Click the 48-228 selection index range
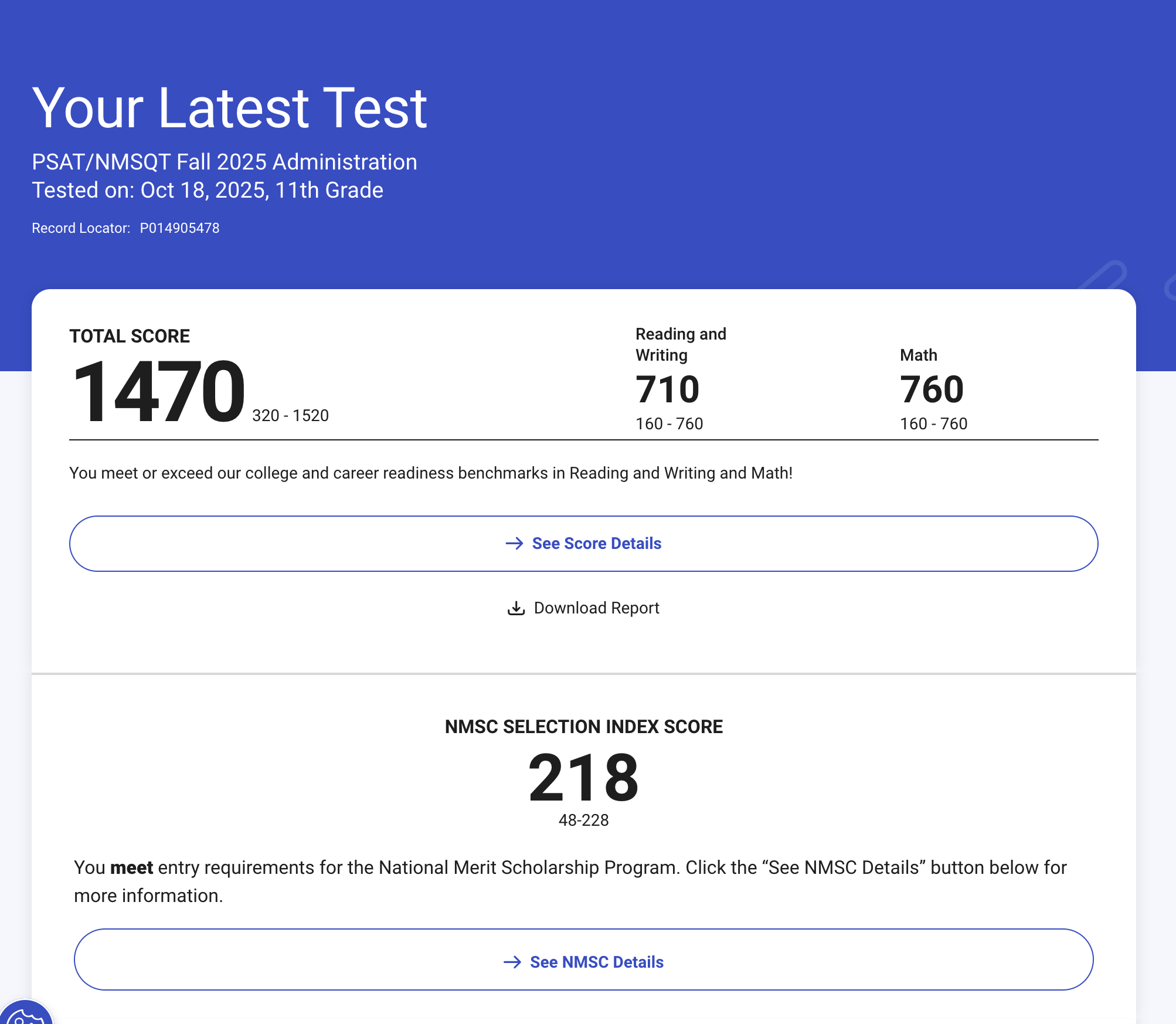Image resolution: width=1176 pixels, height=1024 pixels. [x=583, y=820]
